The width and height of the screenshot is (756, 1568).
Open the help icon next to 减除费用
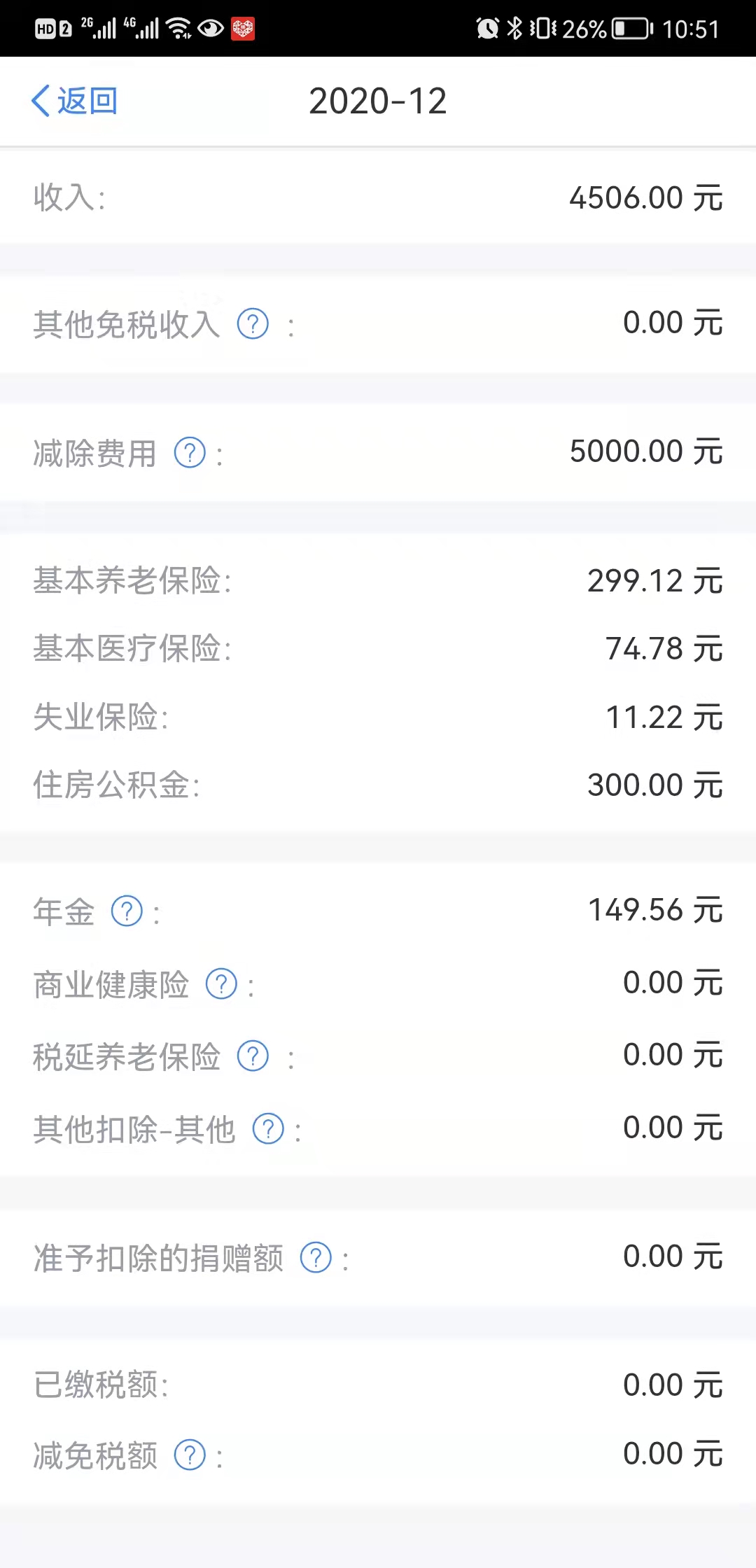[x=190, y=453]
